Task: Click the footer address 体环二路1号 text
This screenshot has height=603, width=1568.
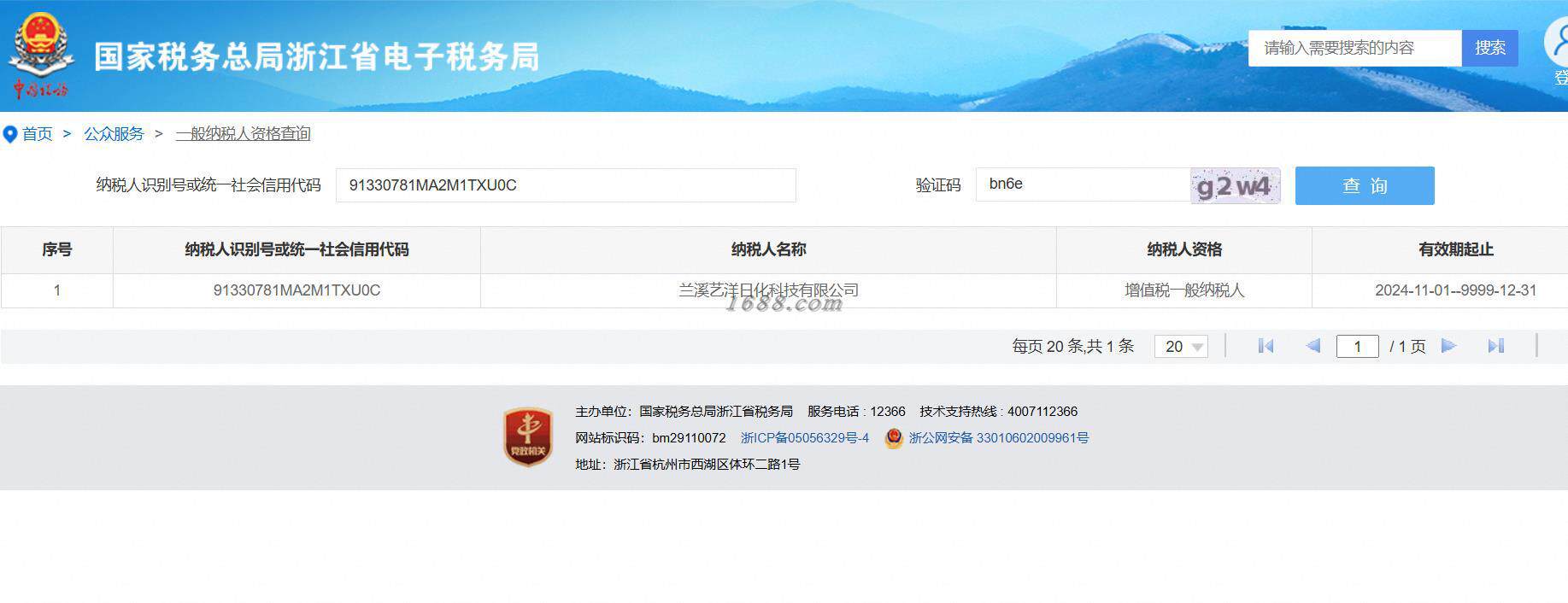Action: [x=688, y=465]
